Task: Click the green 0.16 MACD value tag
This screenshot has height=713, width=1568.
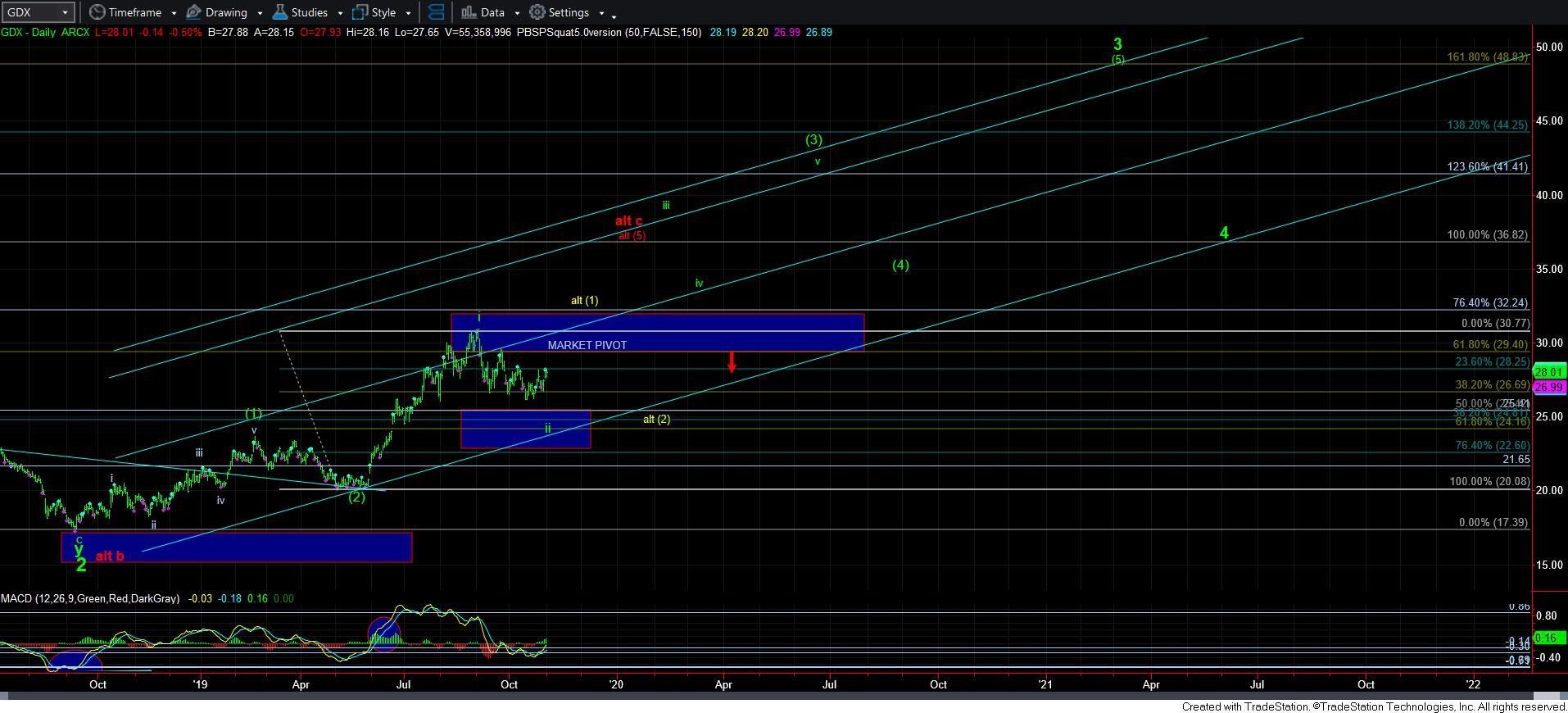Action: click(x=1549, y=638)
